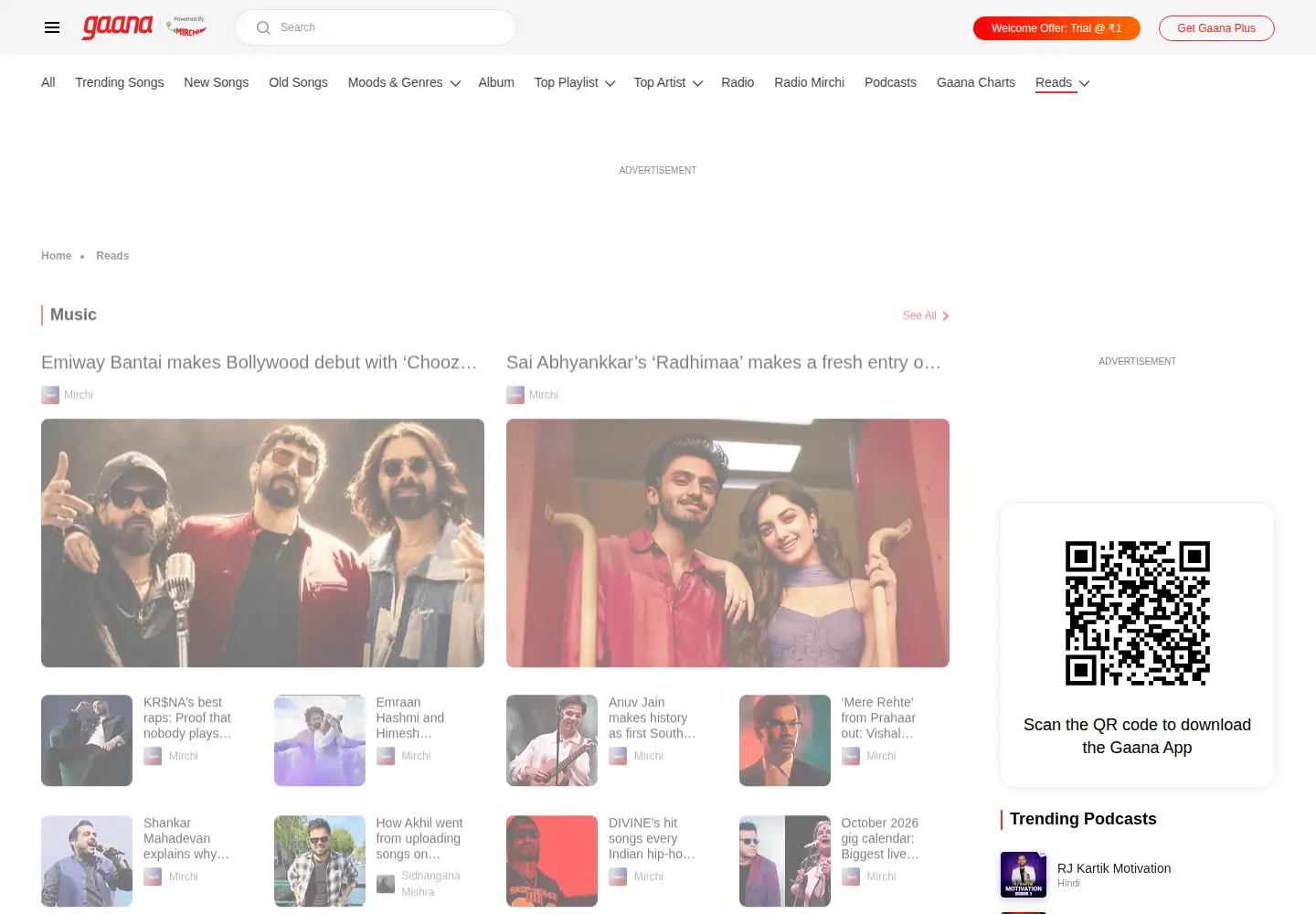Open Emiway Bantai Bollywood debut headline
1316x914 pixels.
click(x=260, y=363)
